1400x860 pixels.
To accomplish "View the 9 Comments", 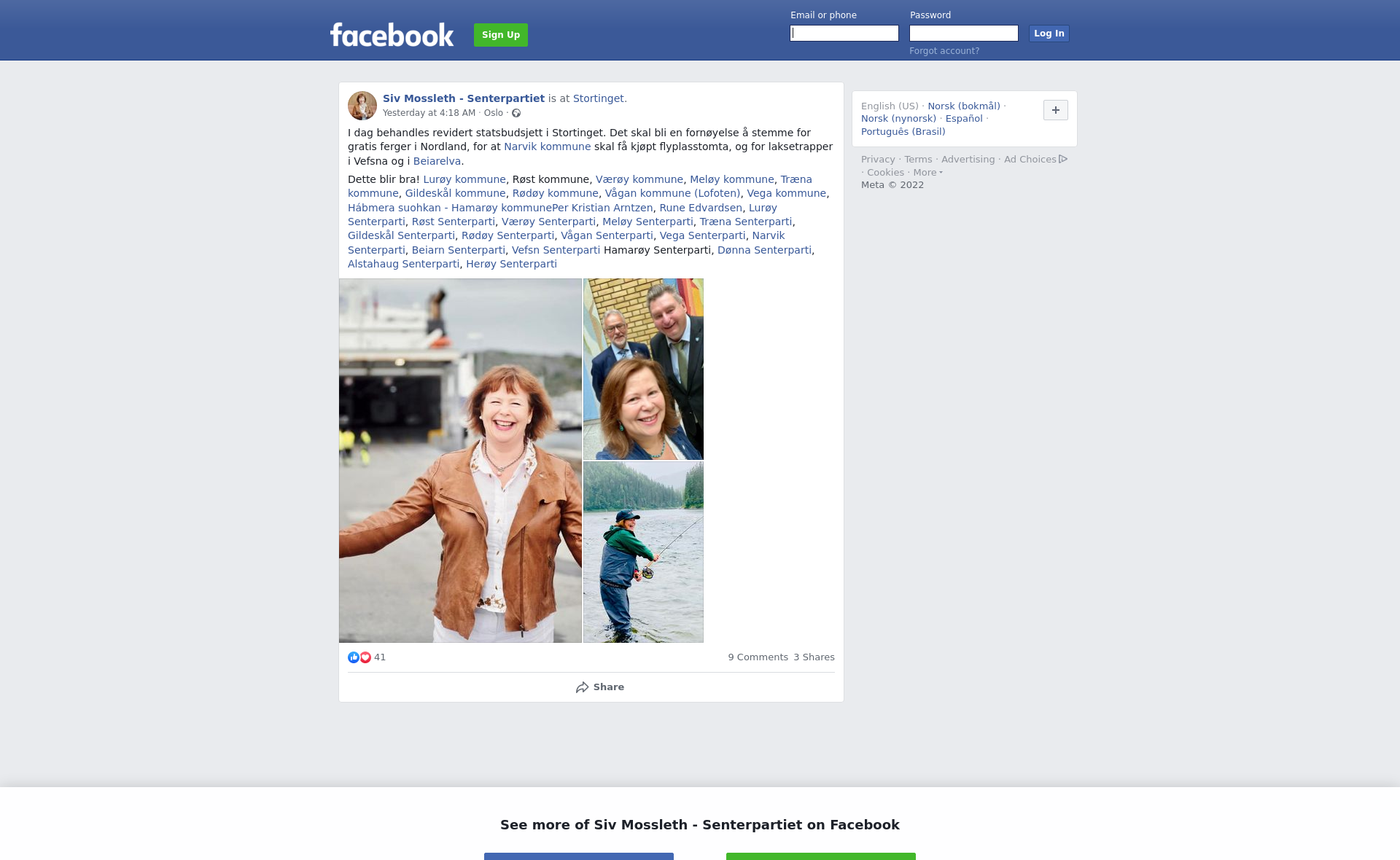I will click(x=758, y=657).
